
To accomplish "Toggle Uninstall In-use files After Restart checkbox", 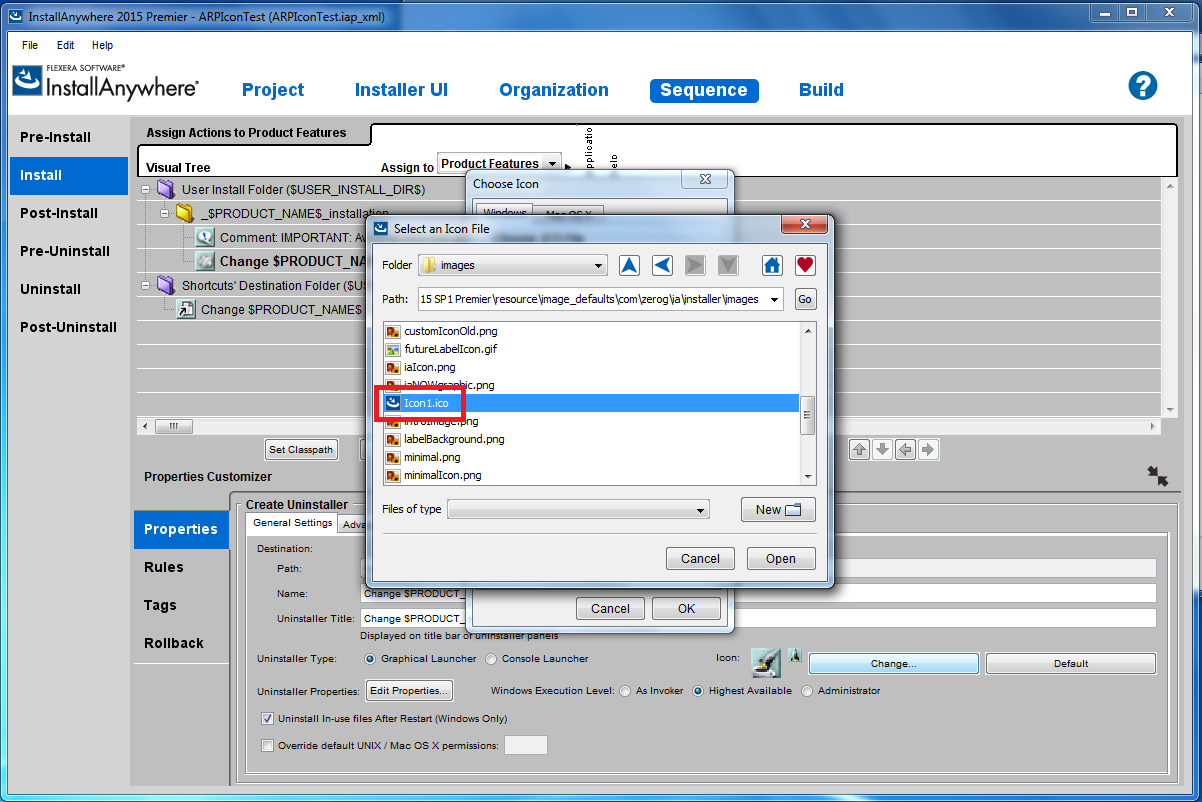I will (267, 718).
